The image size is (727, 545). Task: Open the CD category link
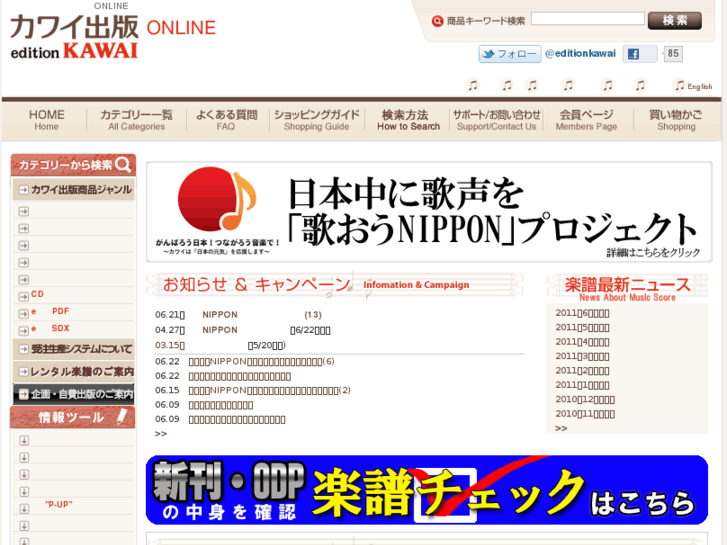[37, 294]
